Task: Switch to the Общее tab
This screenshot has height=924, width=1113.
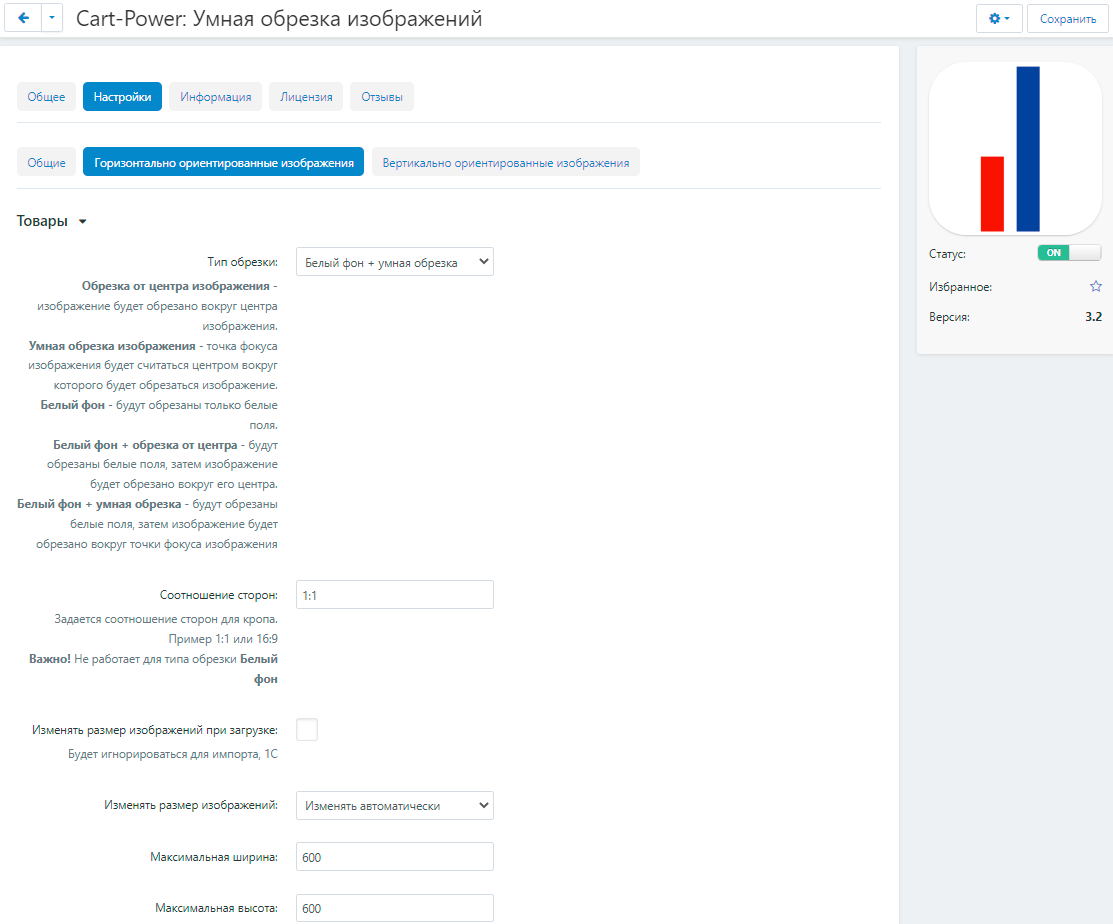Action: 46,97
